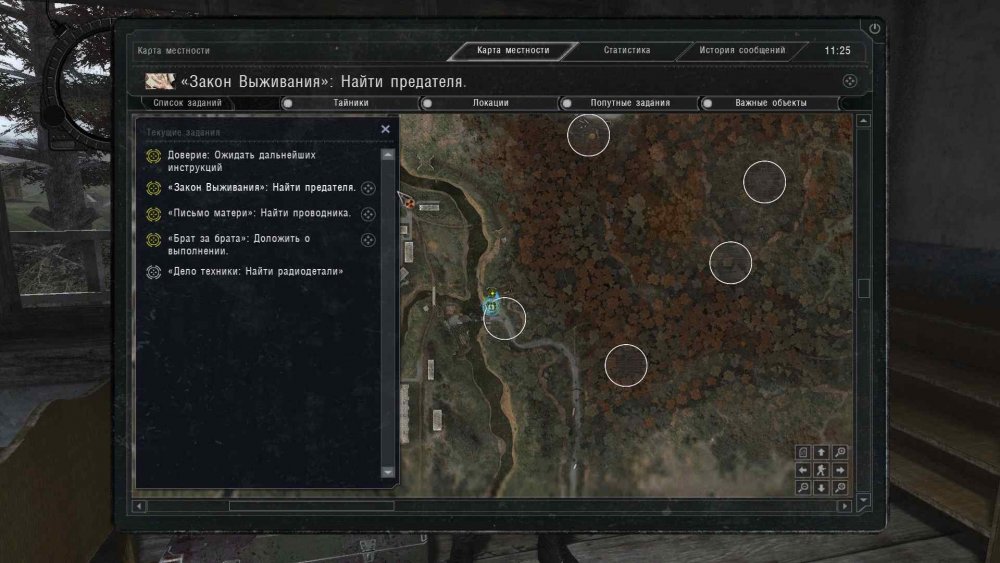1000x563 pixels.
Task: Pan the map right with arrow button
Action: click(x=840, y=470)
